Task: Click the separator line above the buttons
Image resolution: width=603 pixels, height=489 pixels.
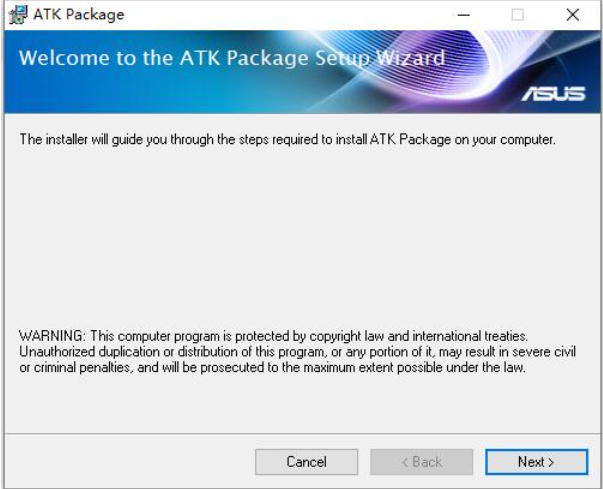Action: tap(300, 435)
